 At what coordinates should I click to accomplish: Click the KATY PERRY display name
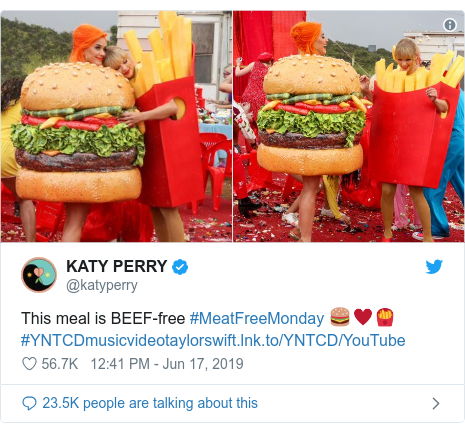point(117,266)
